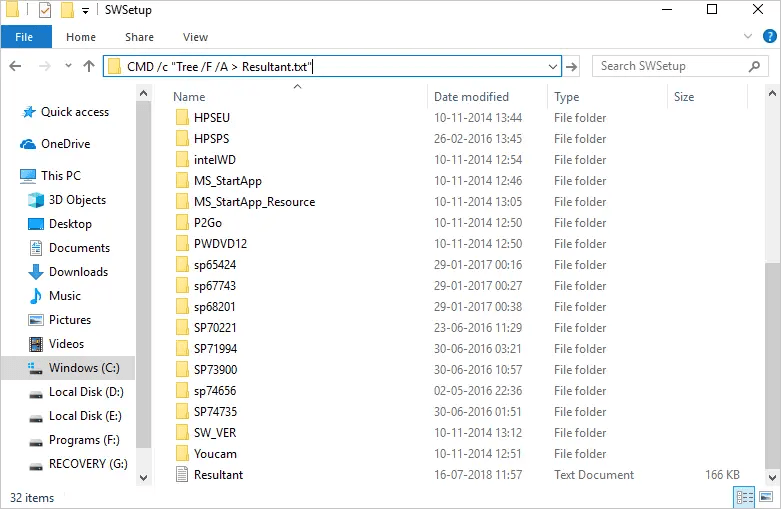Click the SW_VER folder icon
This screenshot has width=781, height=509.
coord(182,433)
